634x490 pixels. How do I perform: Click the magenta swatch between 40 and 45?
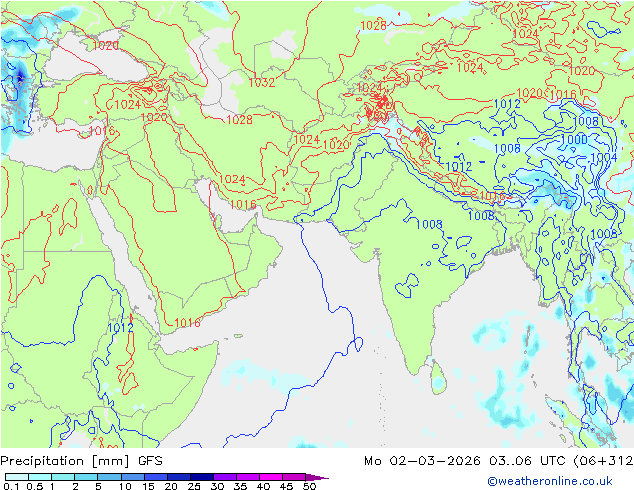click(271, 477)
